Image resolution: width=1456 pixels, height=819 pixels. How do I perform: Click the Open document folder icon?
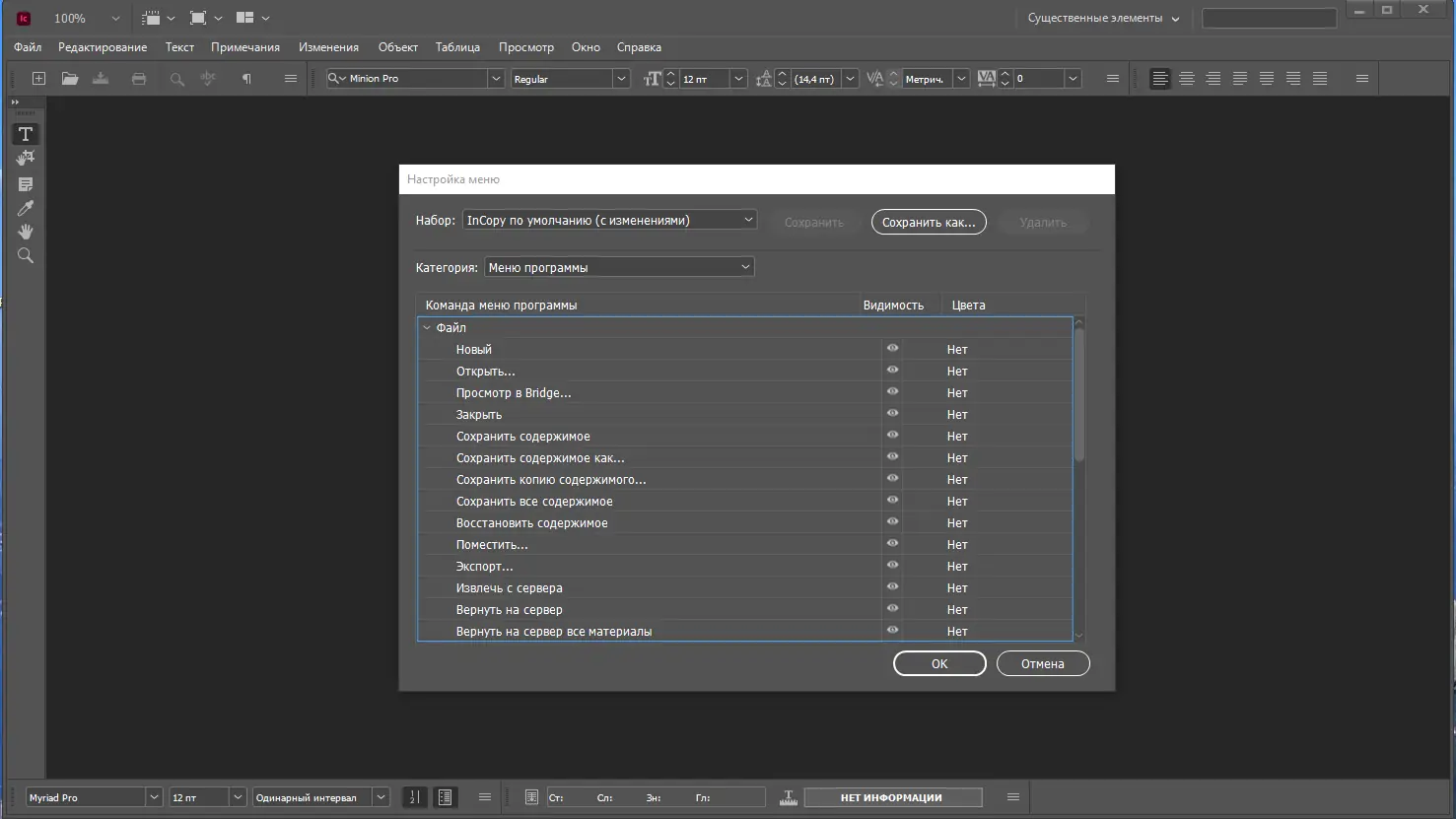click(70, 79)
